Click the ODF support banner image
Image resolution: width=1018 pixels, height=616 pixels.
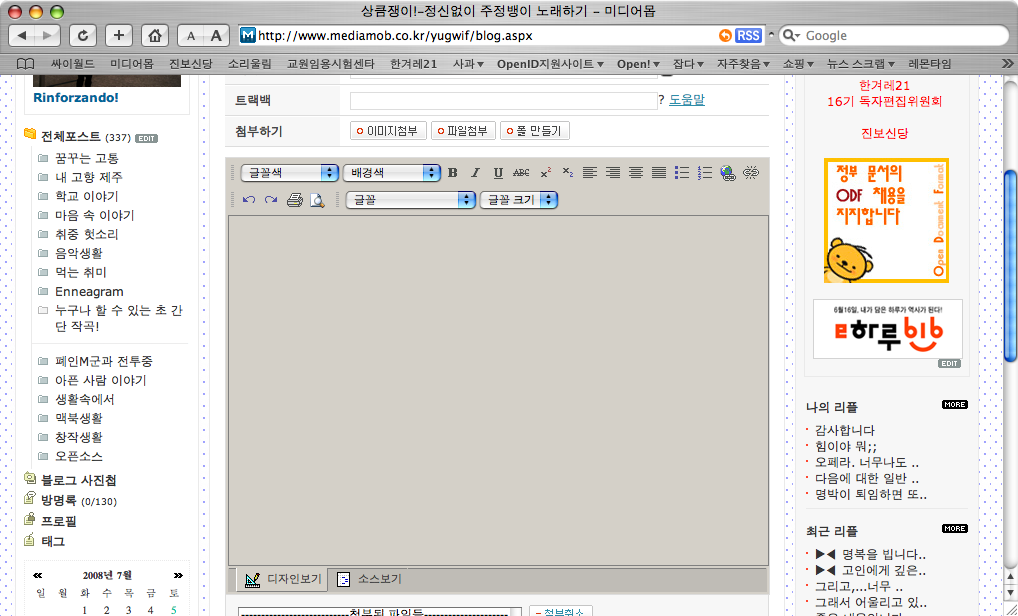pyautogui.click(x=886, y=220)
